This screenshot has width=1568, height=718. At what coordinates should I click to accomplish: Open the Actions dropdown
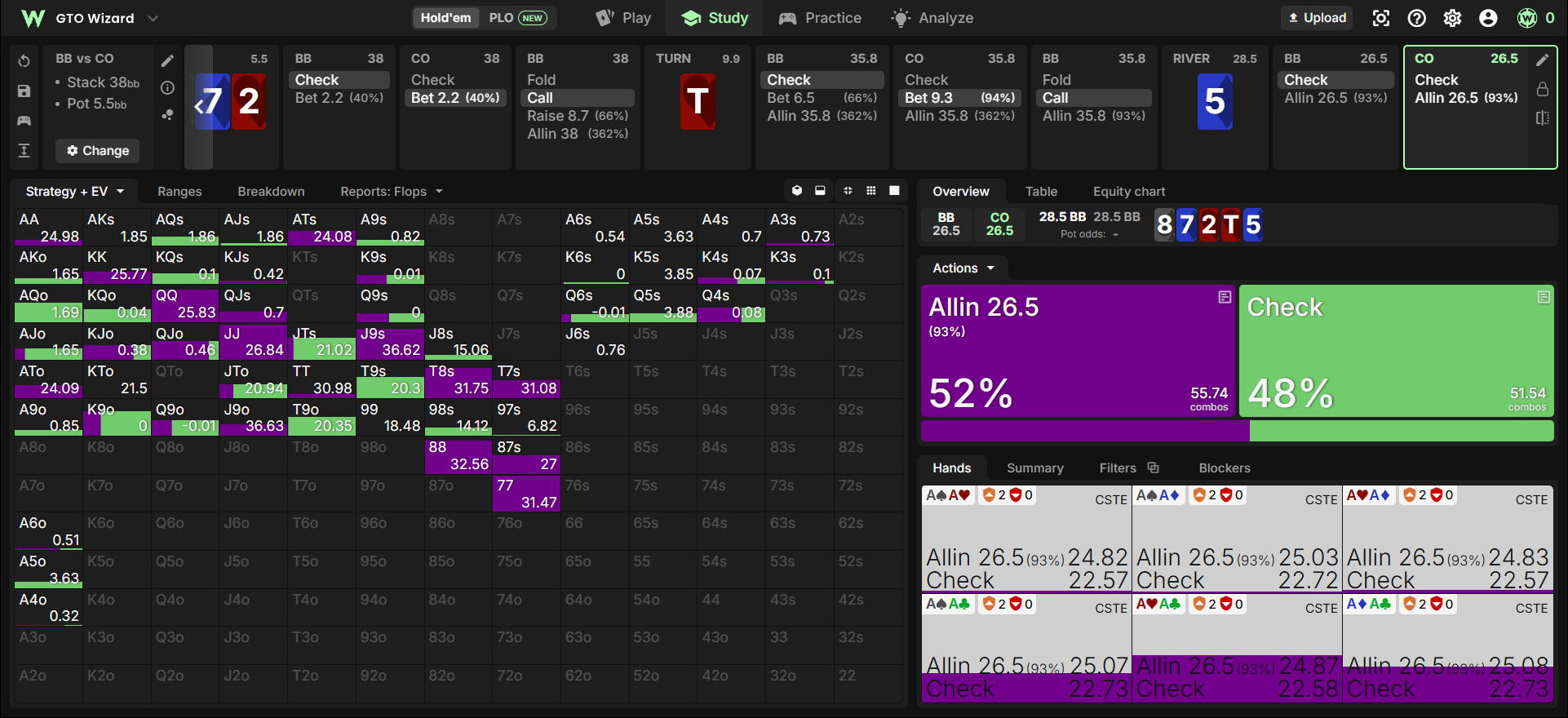point(964,268)
